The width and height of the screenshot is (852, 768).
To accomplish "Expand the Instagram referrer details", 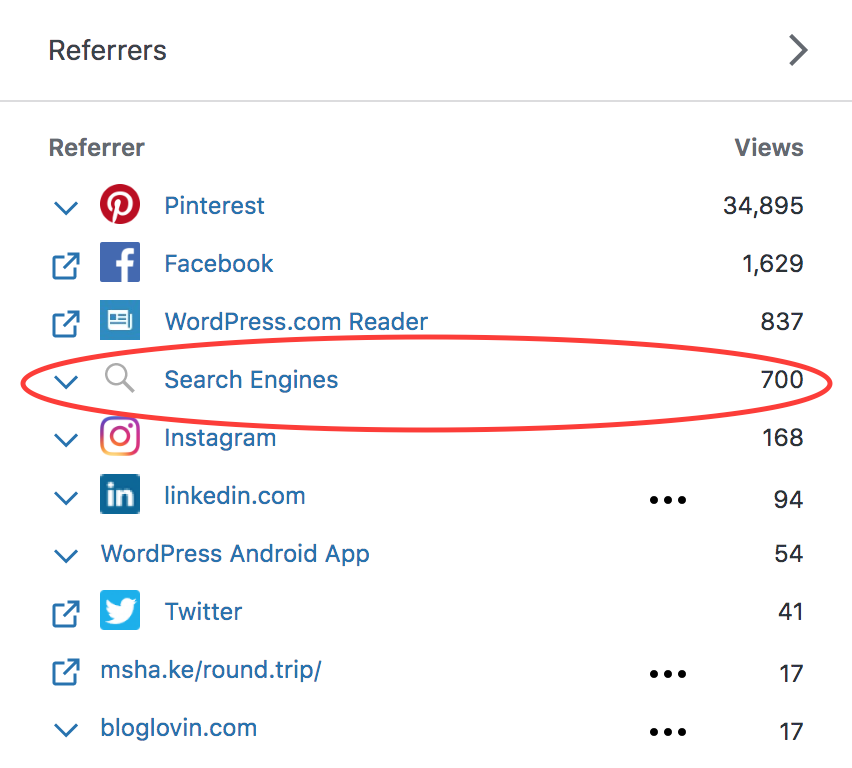I will click(66, 439).
